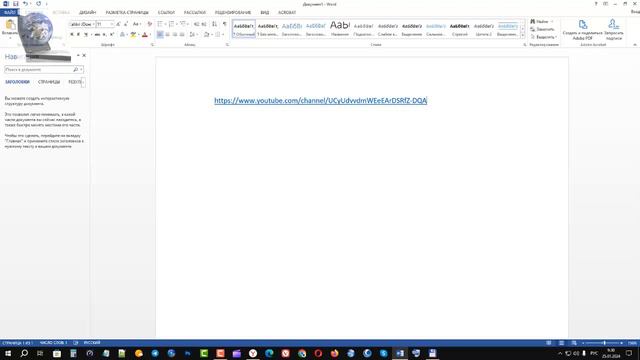
Task: Apply the large 'Aab' Название style
Action: pyautogui.click(x=340, y=29)
